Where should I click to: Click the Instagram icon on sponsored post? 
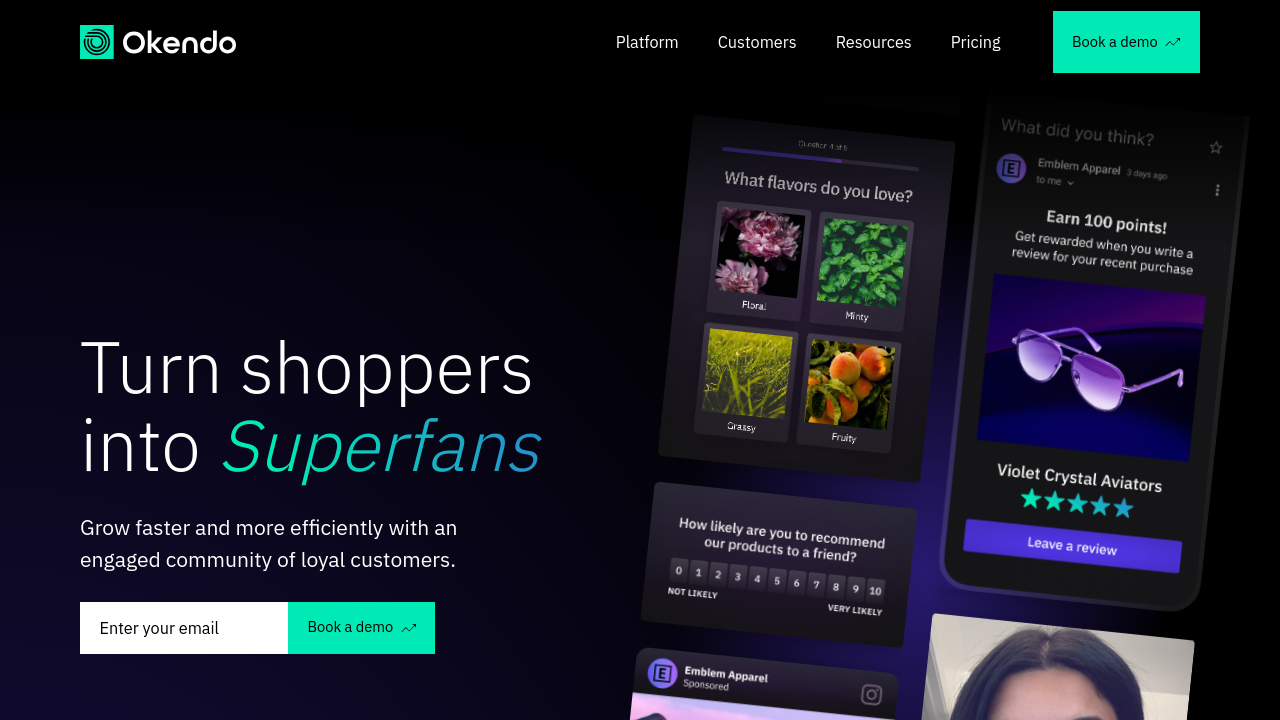(x=871, y=694)
